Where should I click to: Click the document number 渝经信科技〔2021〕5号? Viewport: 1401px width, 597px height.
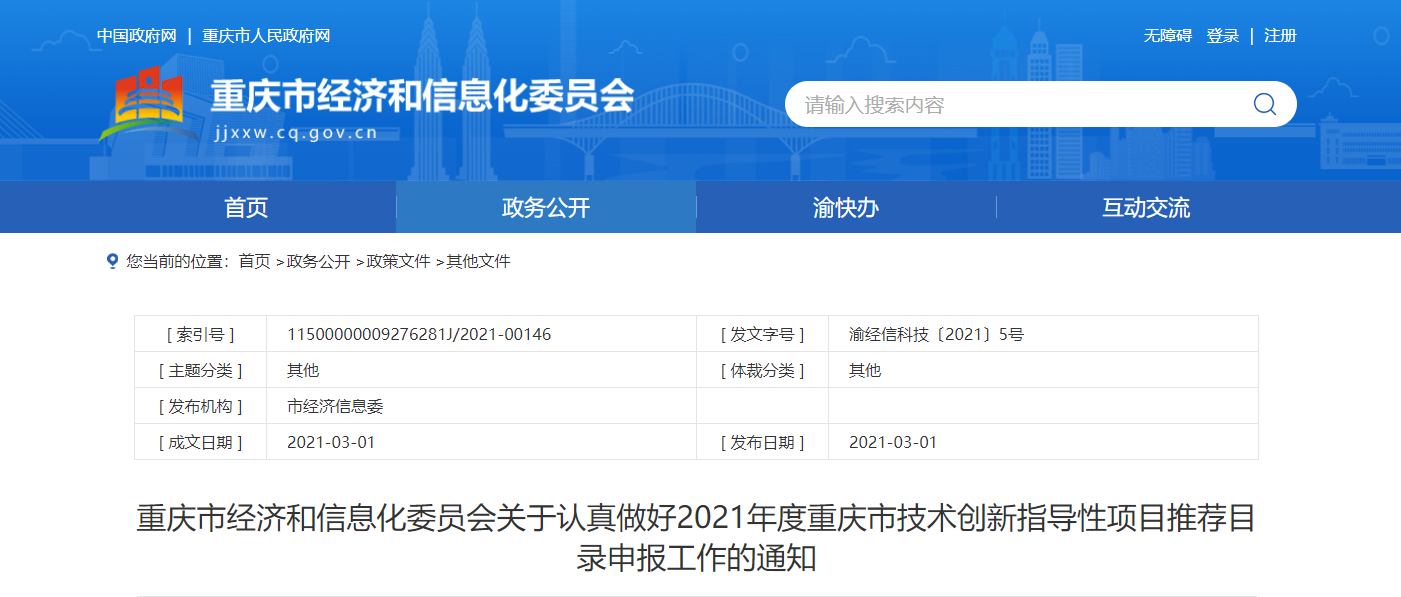(936, 334)
